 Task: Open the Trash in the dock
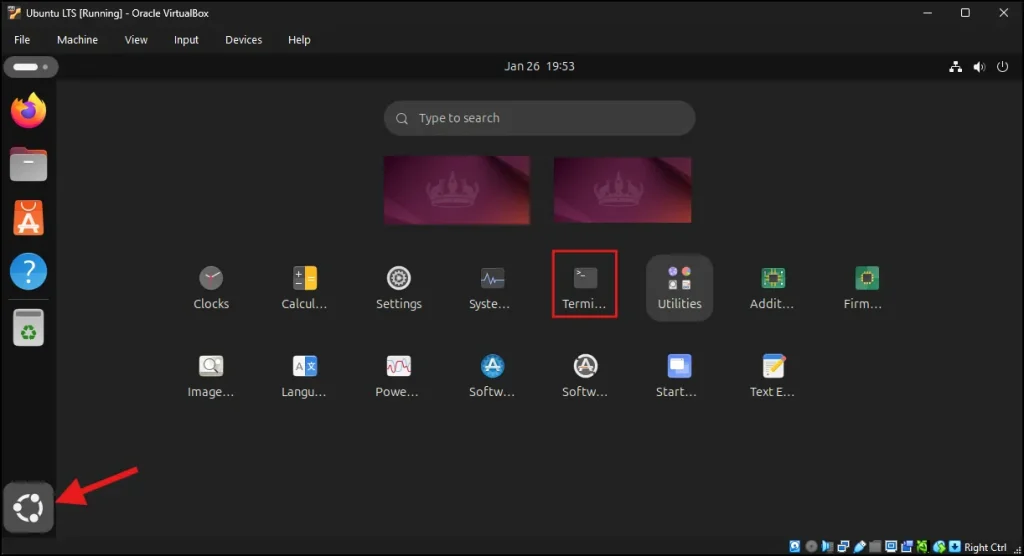tap(28, 327)
